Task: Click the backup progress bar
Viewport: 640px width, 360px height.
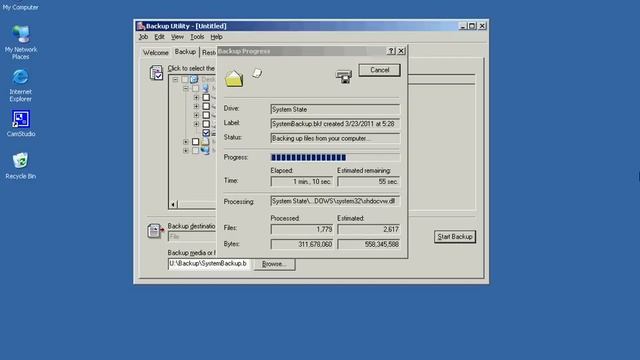Action: (x=335, y=158)
